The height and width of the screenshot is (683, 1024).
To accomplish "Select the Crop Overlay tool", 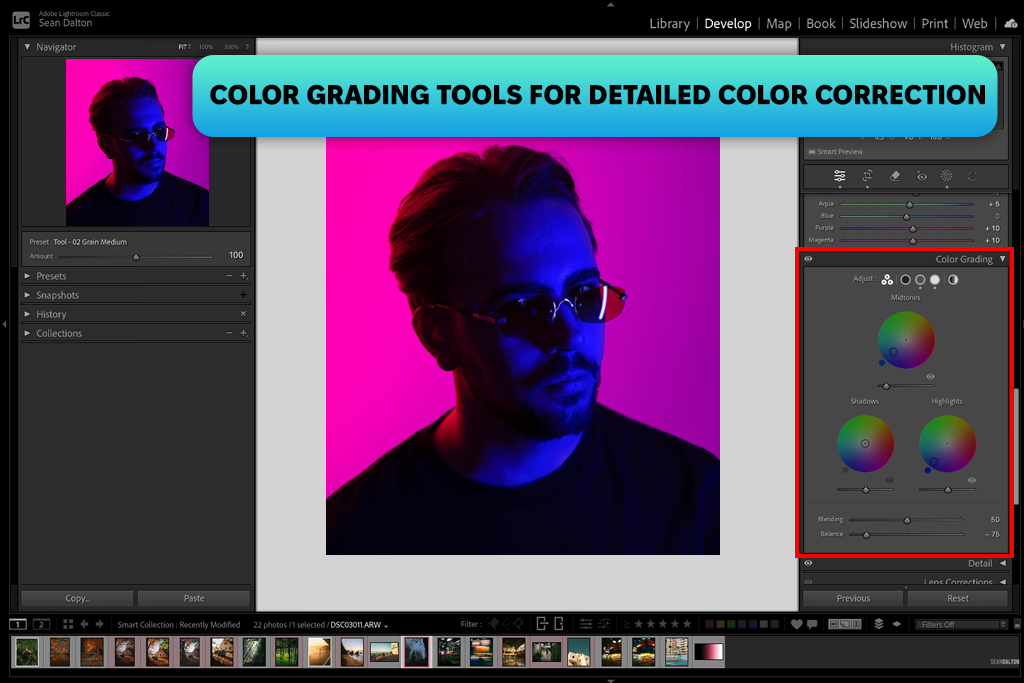I will (867, 176).
